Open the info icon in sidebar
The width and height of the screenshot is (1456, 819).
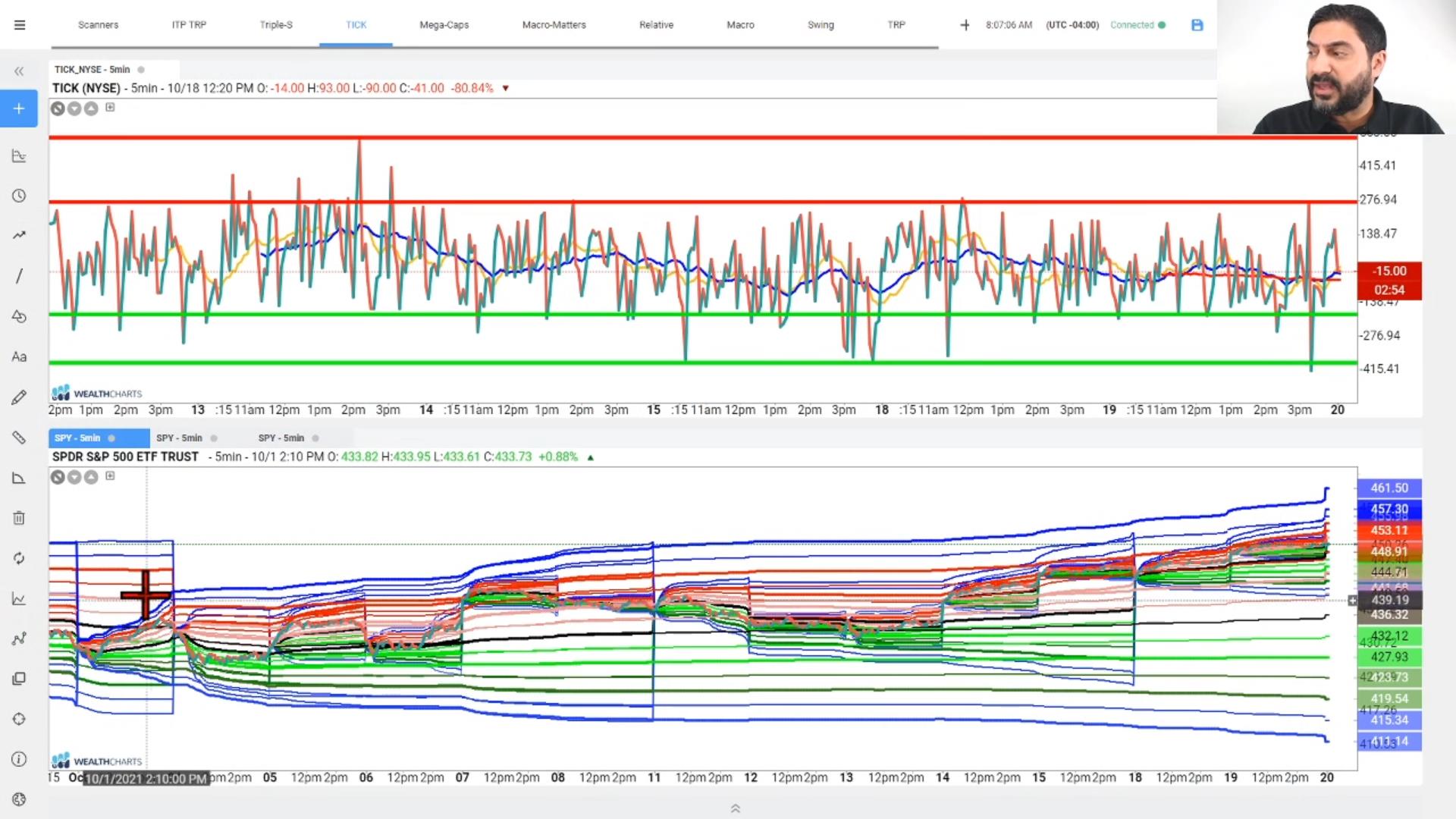tap(19, 759)
